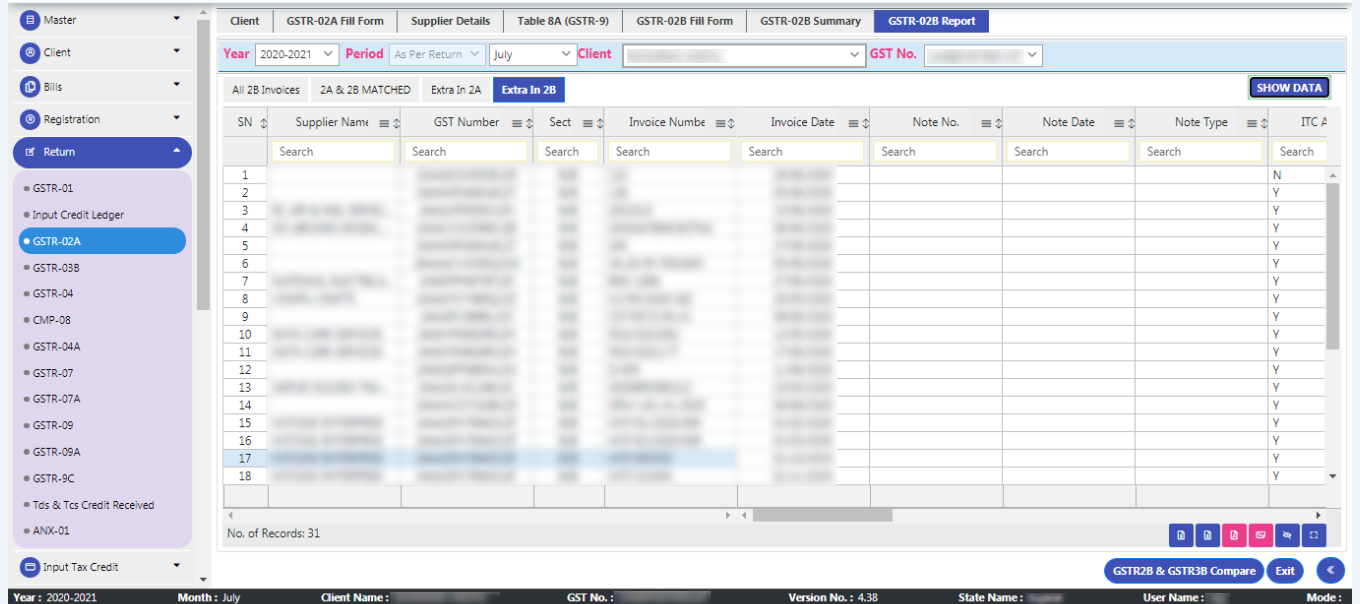
Task: Open the Supplier Name column menu icon
Action: (x=384, y=123)
